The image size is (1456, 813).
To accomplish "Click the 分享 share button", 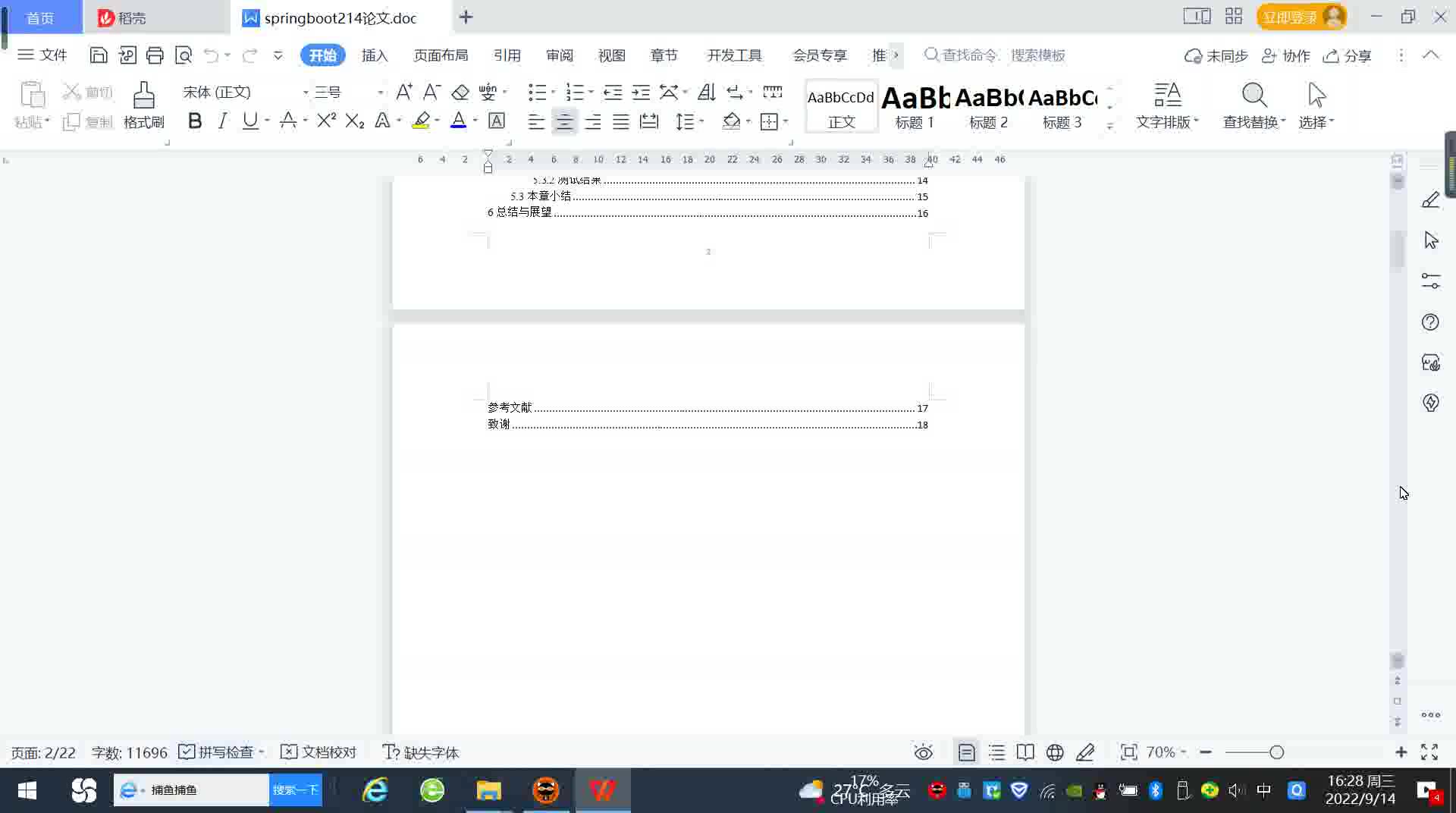I will [1348, 55].
